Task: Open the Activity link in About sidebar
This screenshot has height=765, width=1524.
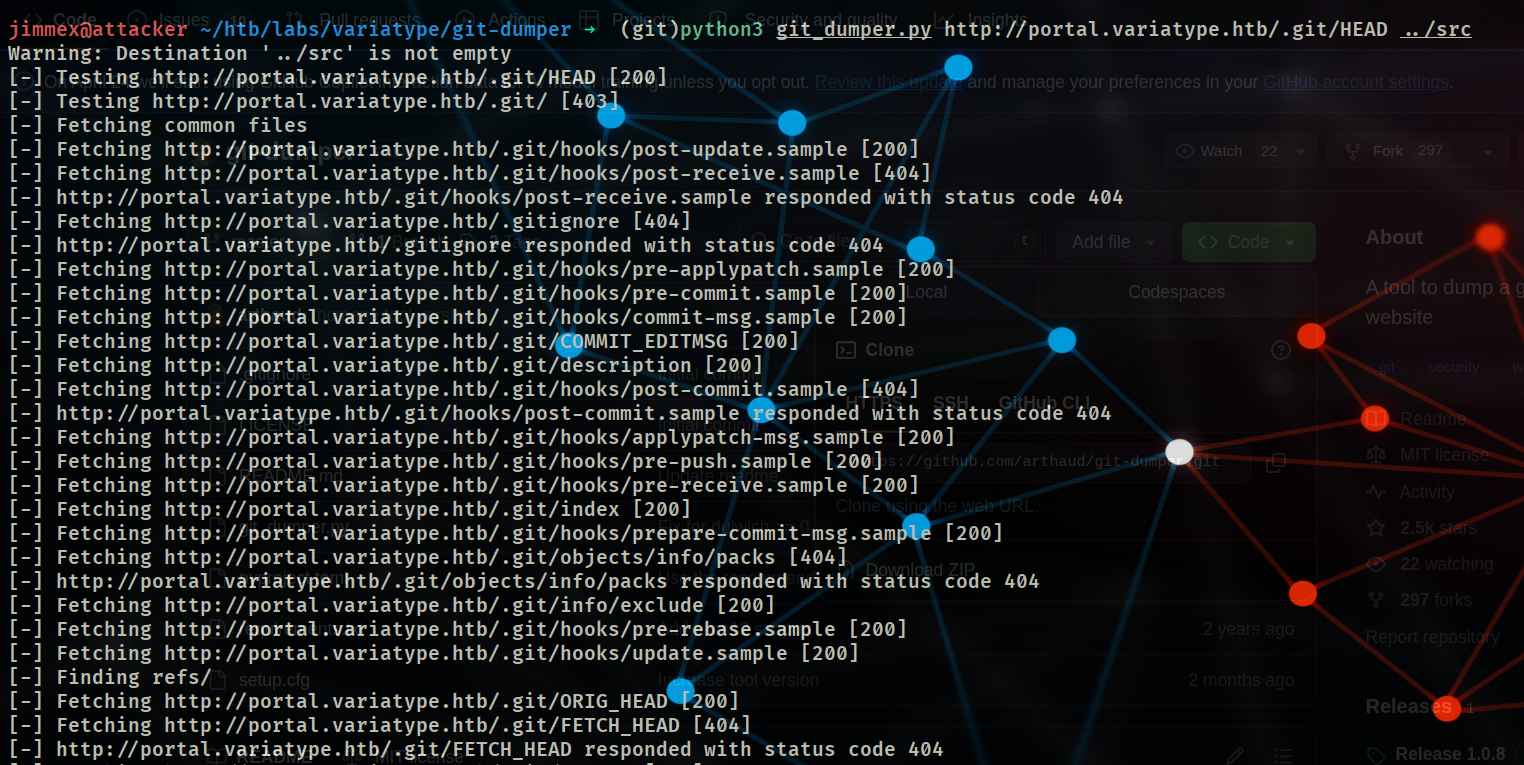Action: point(1427,492)
